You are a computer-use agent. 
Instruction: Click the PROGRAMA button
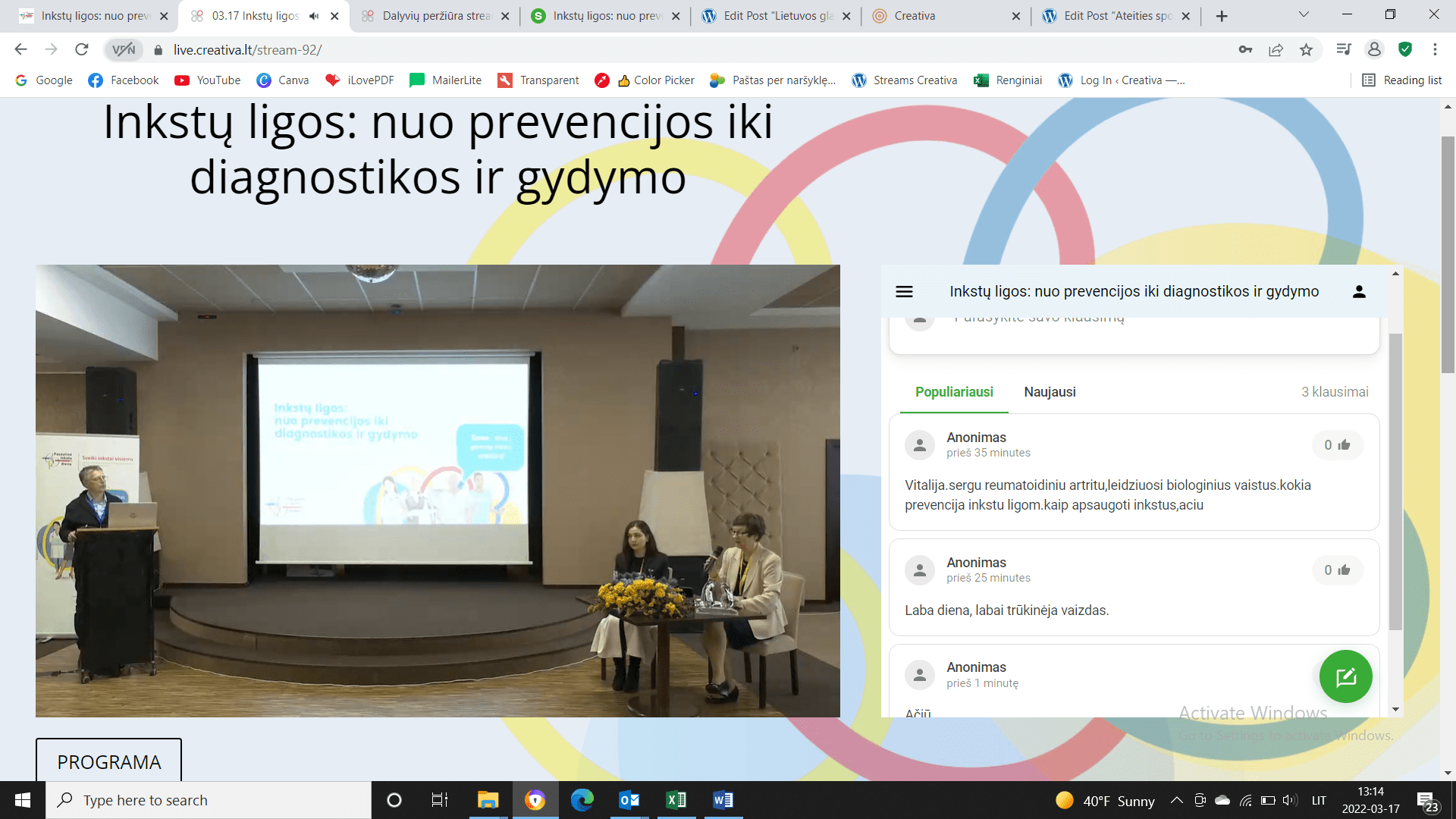(x=108, y=761)
